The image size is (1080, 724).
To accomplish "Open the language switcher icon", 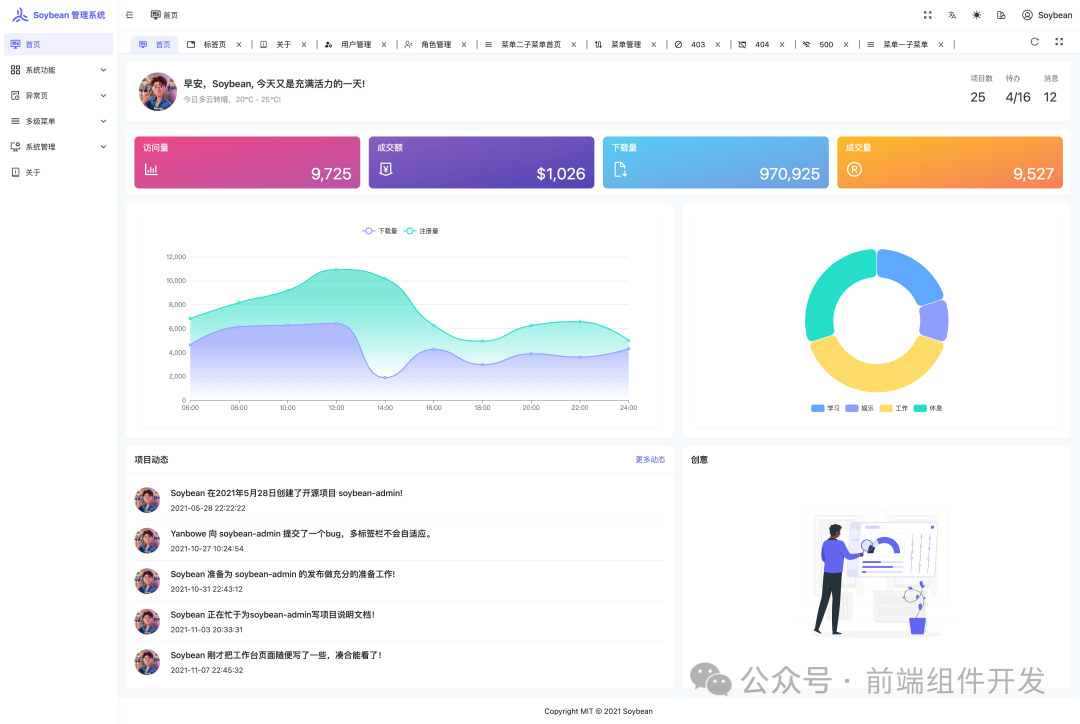I will 950,14.
